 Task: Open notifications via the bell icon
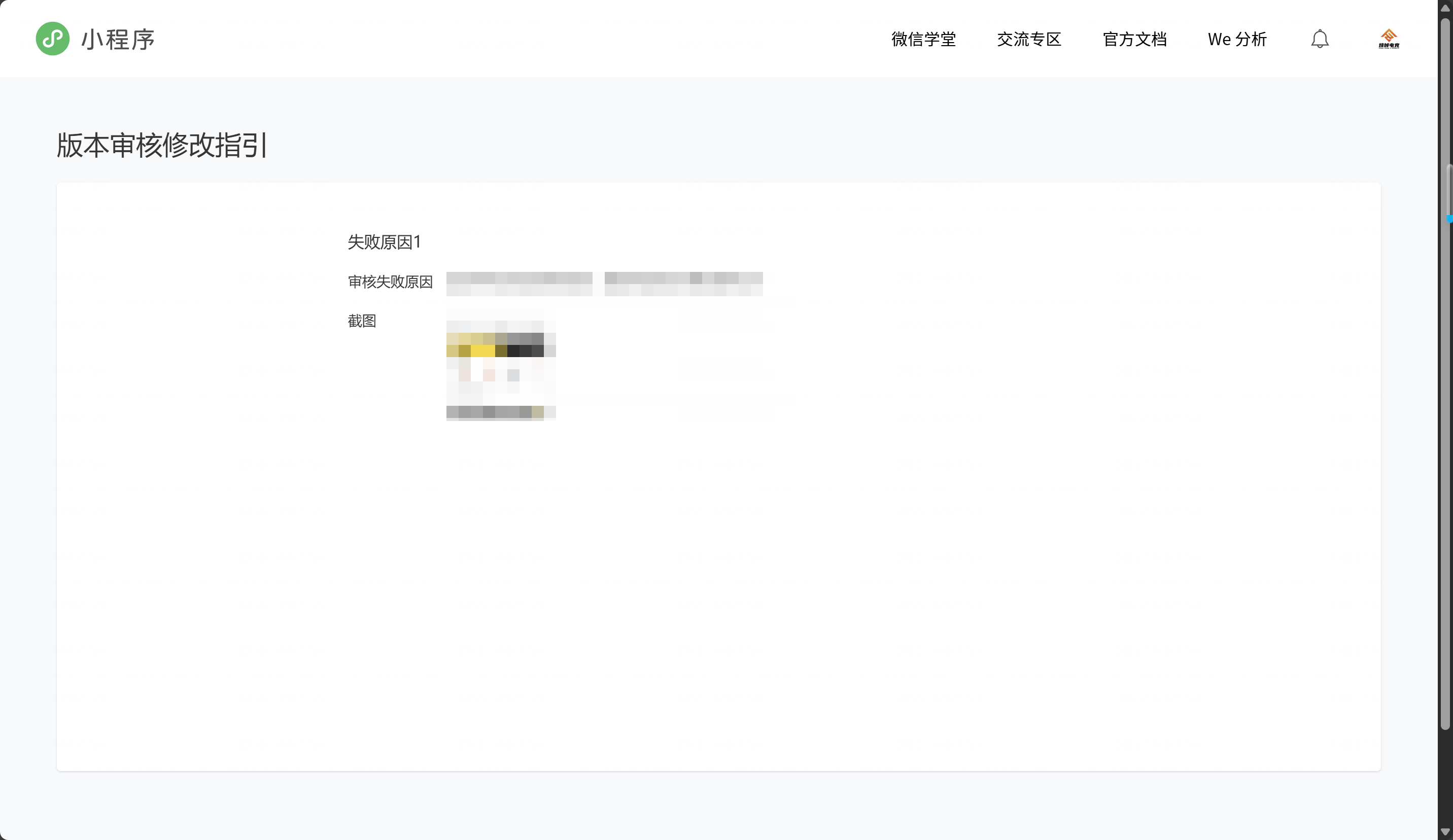(x=1319, y=39)
